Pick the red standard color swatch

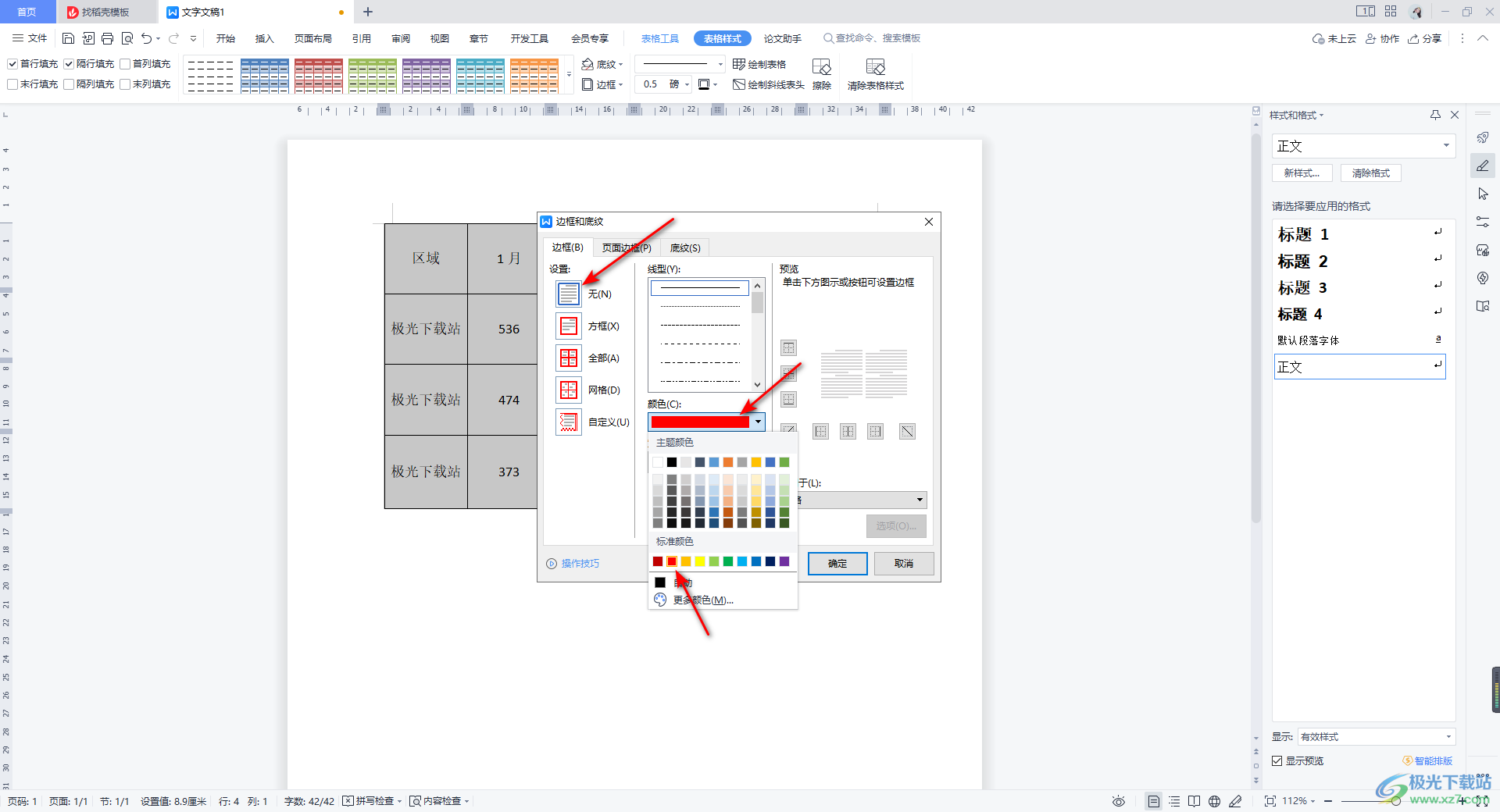672,561
